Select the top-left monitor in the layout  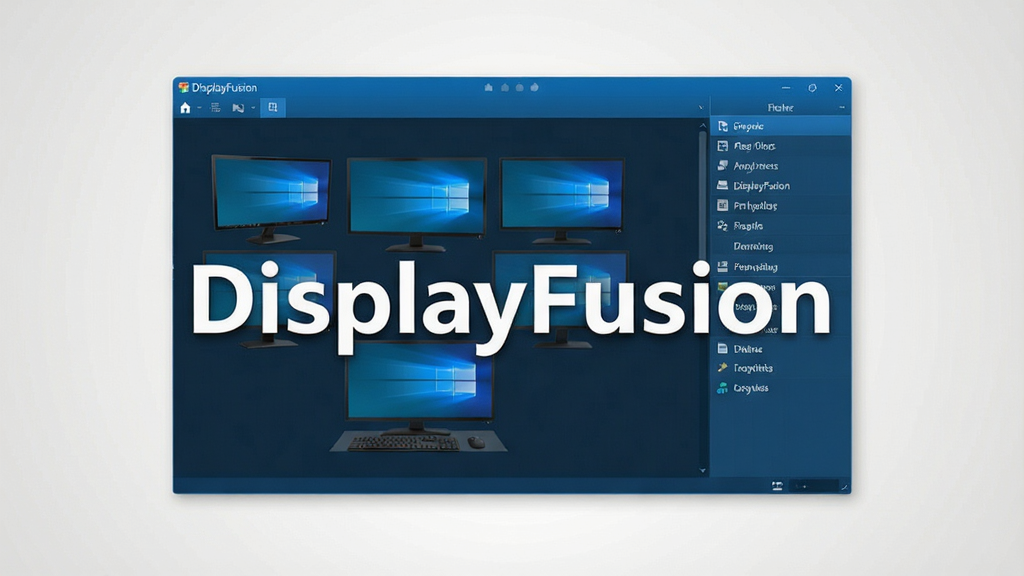[x=271, y=199]
